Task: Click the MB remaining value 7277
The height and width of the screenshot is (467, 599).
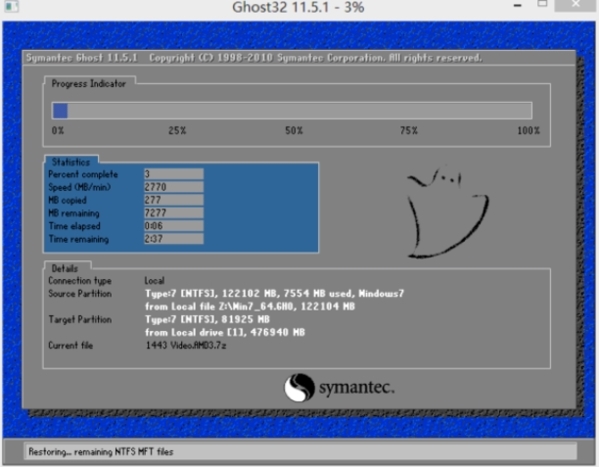Action: pyautogui.click(x=174, y=213)
